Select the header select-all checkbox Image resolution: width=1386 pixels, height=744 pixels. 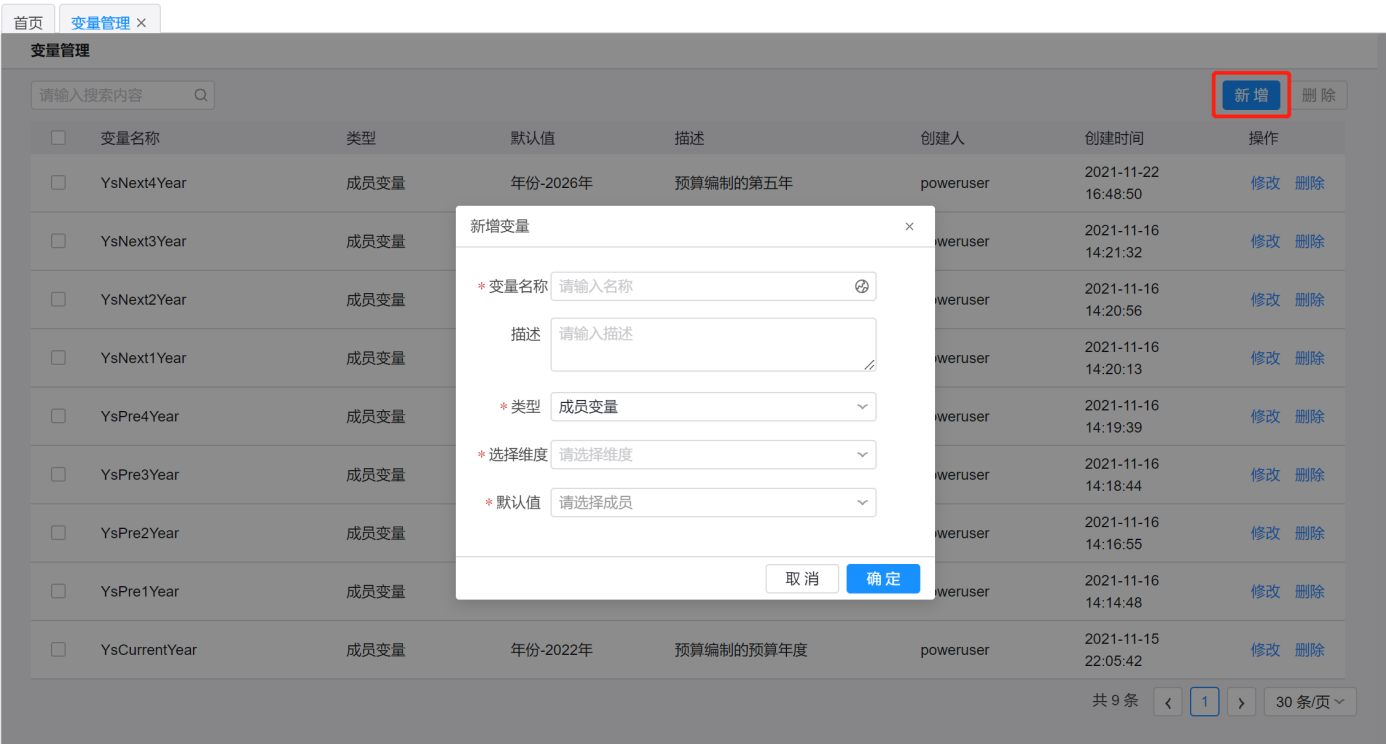[58, 138]
